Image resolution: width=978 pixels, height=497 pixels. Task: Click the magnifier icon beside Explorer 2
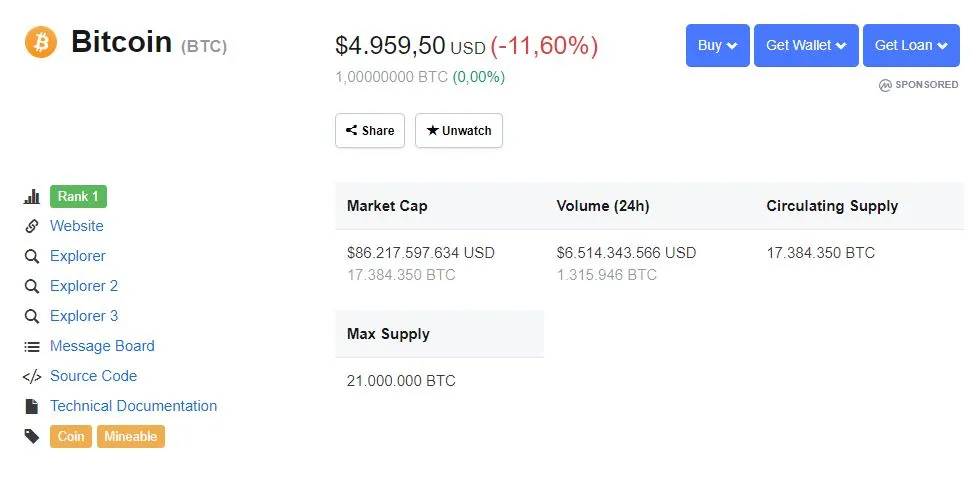click(31, 287)
